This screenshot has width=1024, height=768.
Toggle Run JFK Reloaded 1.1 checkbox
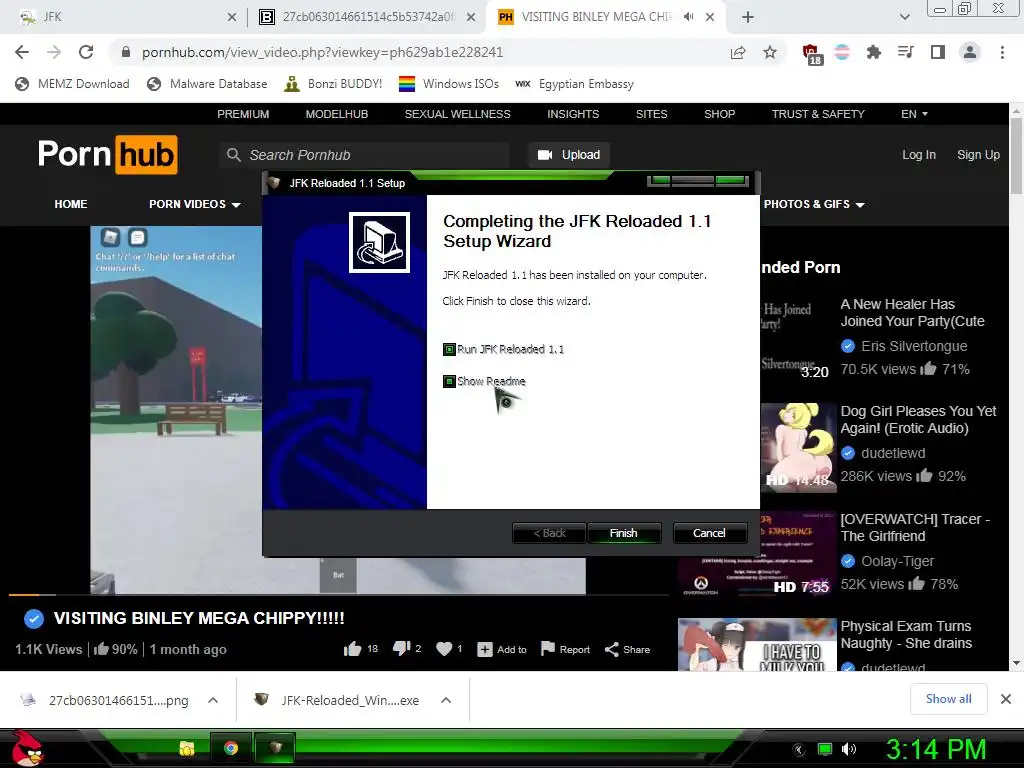tap(449, 349)
